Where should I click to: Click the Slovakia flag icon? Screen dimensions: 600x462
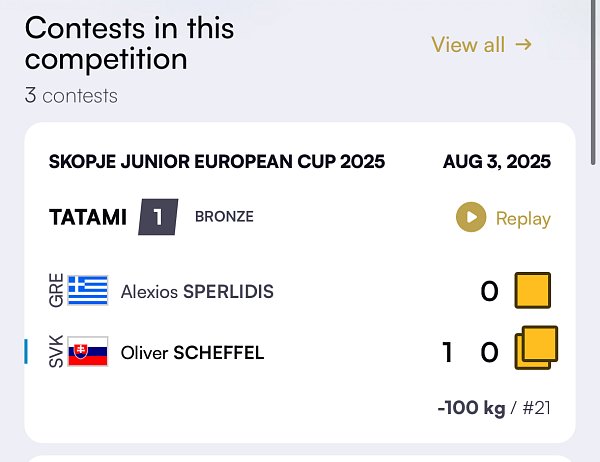pos(88,351)
